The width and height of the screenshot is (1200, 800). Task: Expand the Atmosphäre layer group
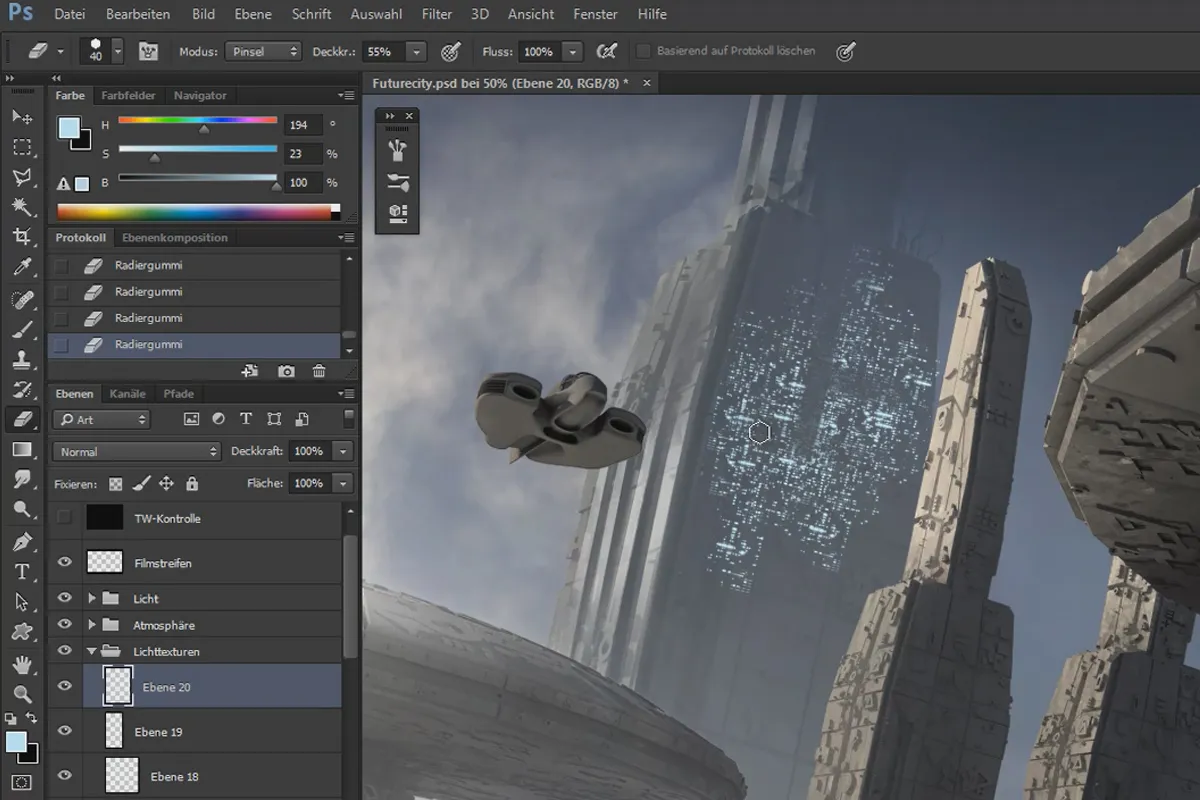(x=92, y=624)
